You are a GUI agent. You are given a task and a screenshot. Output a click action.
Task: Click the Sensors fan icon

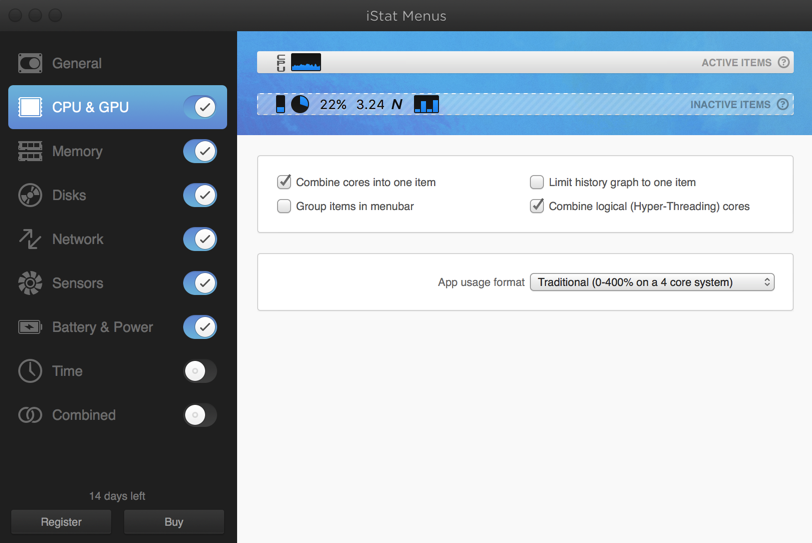(30, 283)
